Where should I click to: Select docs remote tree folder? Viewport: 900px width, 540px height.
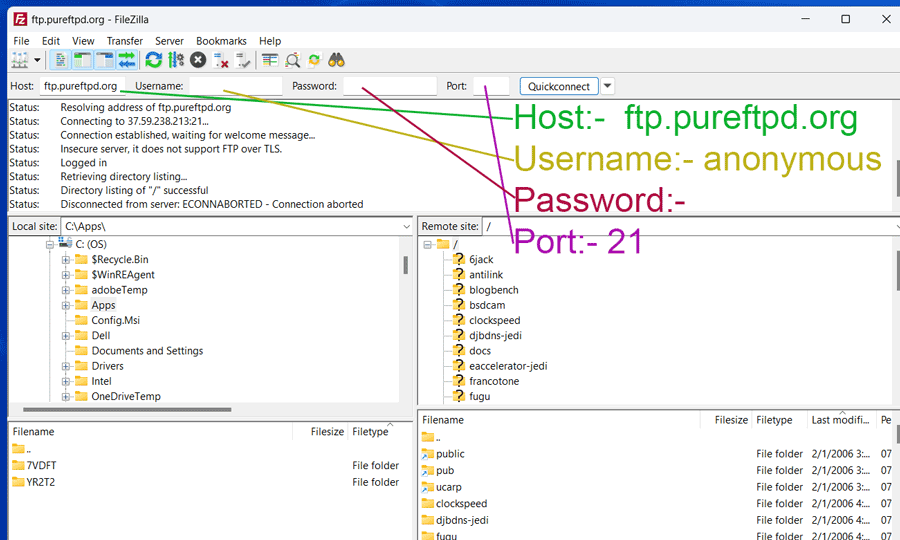[x=480, y=351]
